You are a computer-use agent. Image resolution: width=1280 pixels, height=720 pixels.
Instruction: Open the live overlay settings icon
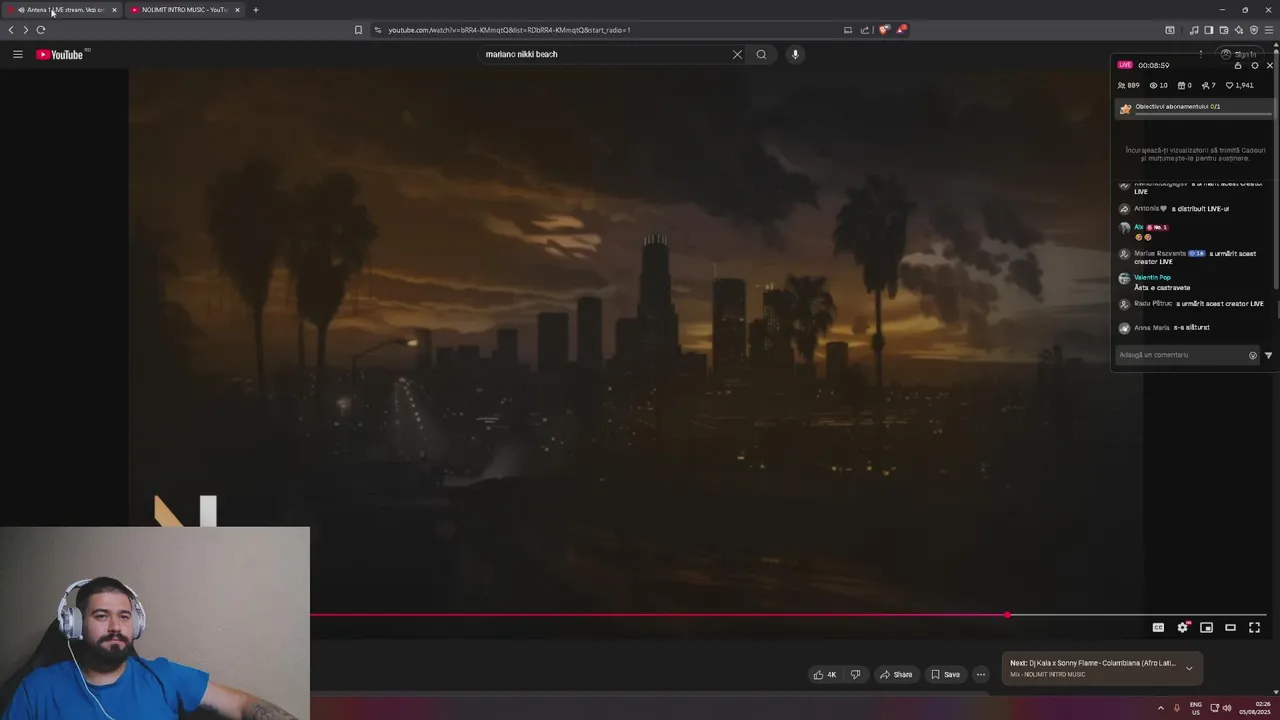[1255, 65]
